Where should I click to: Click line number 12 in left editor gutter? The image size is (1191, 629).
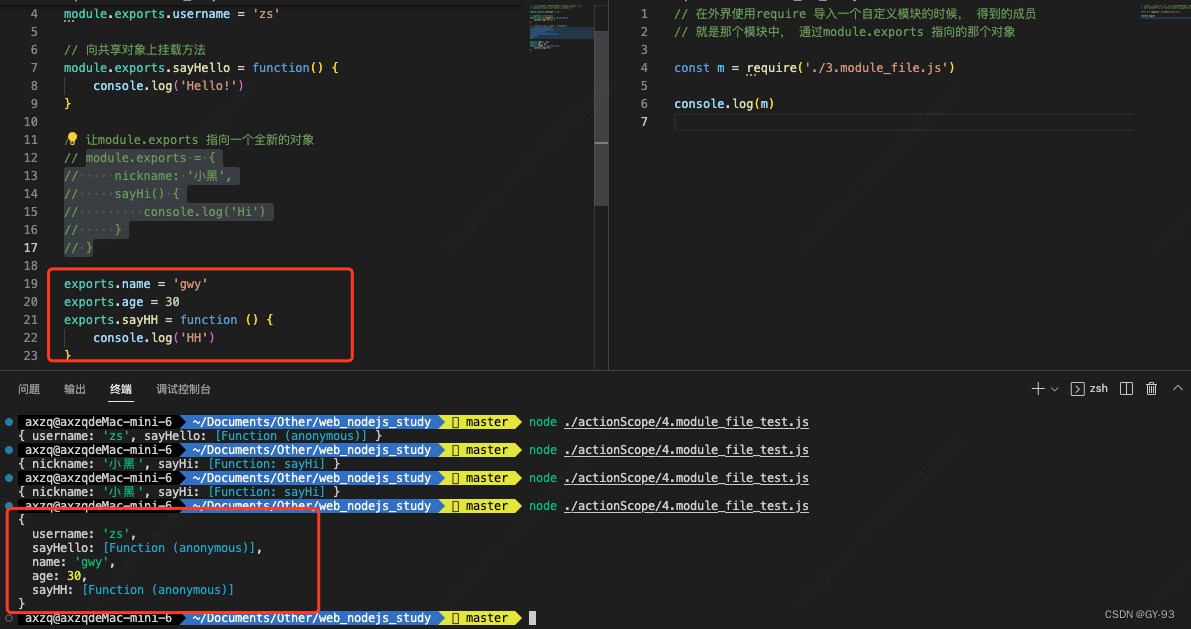click(30, 157)
